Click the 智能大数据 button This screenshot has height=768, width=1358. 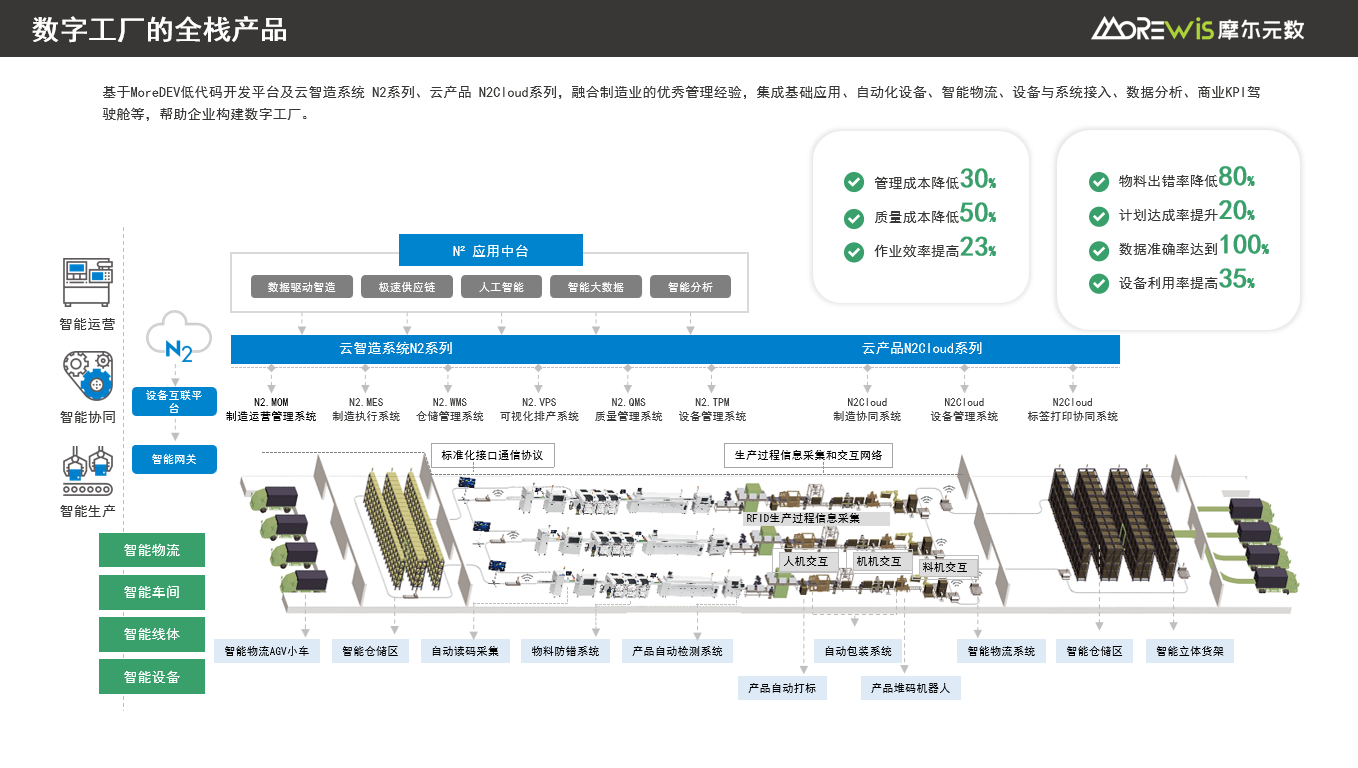595,287
